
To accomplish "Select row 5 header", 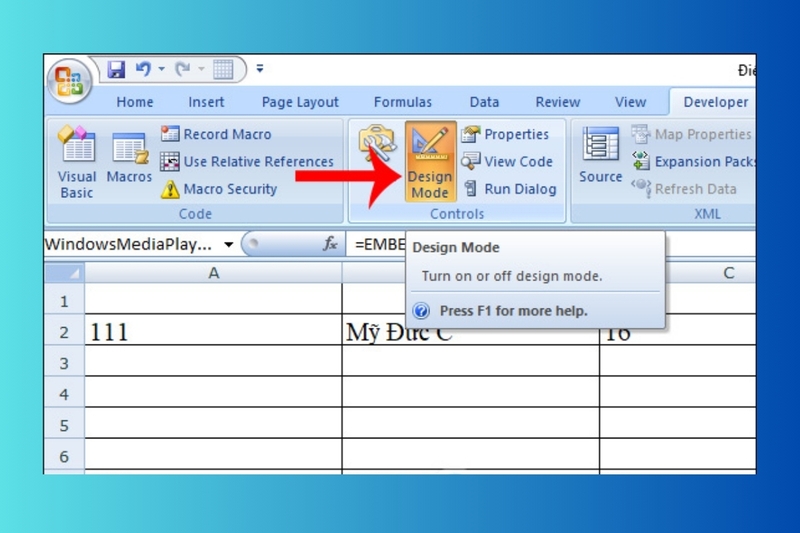I will [64, 425].
